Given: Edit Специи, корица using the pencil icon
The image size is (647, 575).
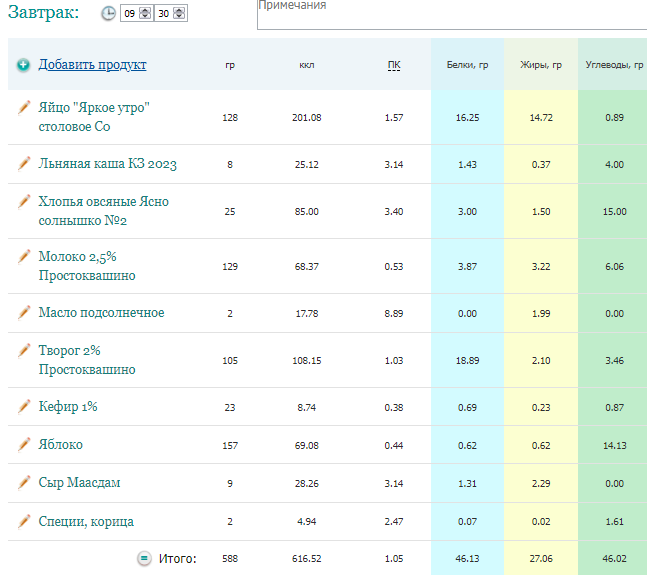Looking at the screenshot, I should pos(24,522).
